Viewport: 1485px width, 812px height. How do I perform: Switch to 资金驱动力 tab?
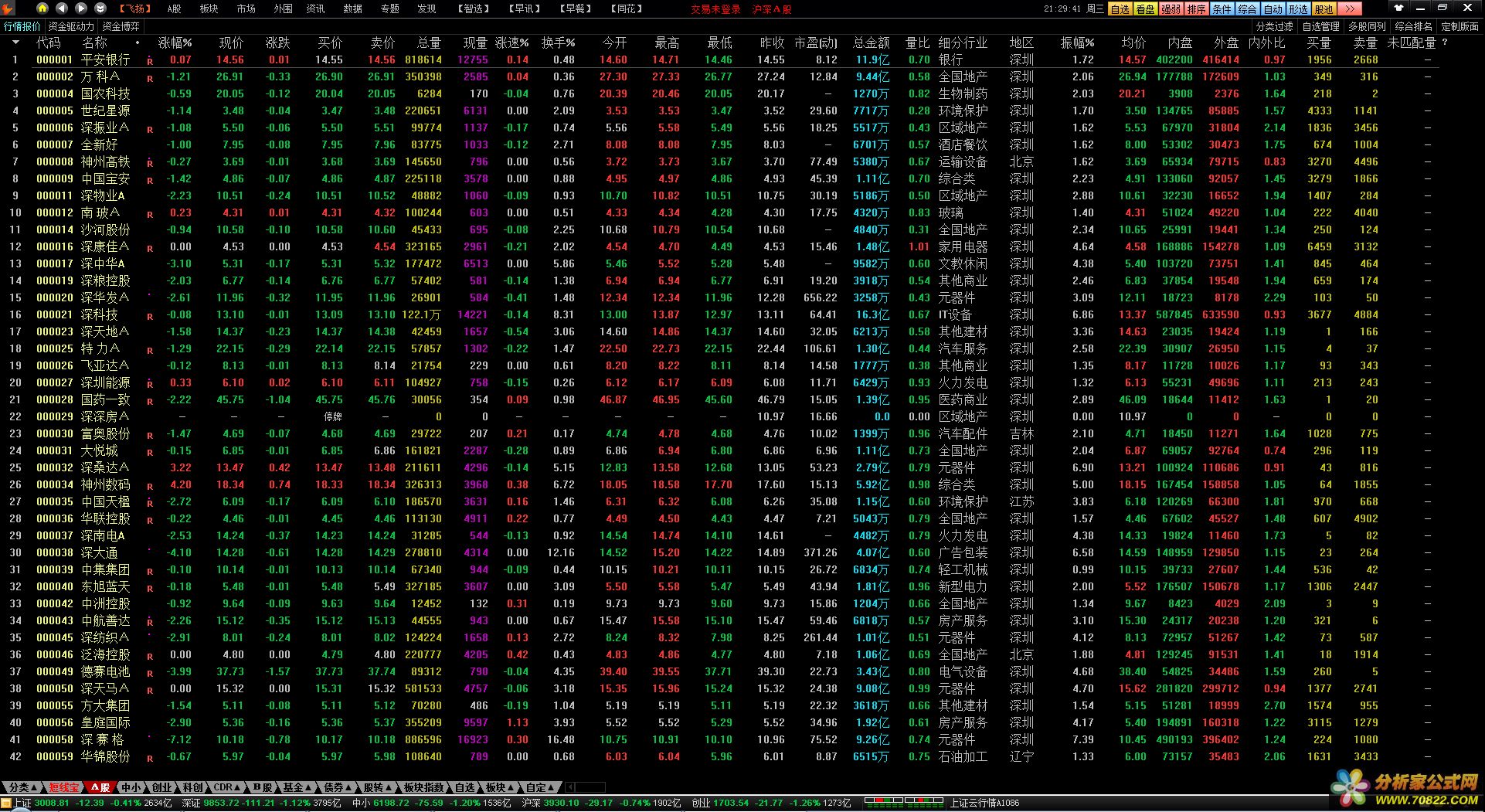point(72,26)
